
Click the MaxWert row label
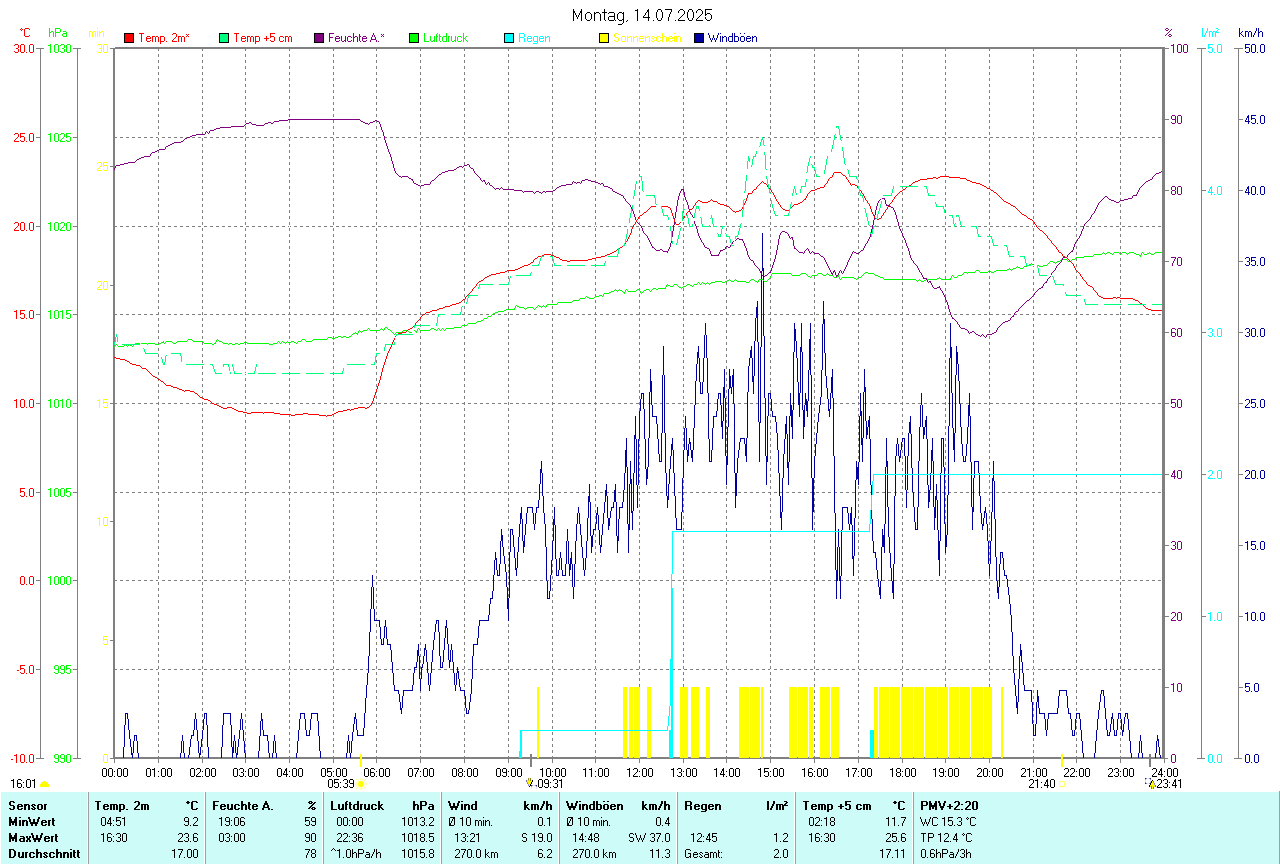click(34, 837)
